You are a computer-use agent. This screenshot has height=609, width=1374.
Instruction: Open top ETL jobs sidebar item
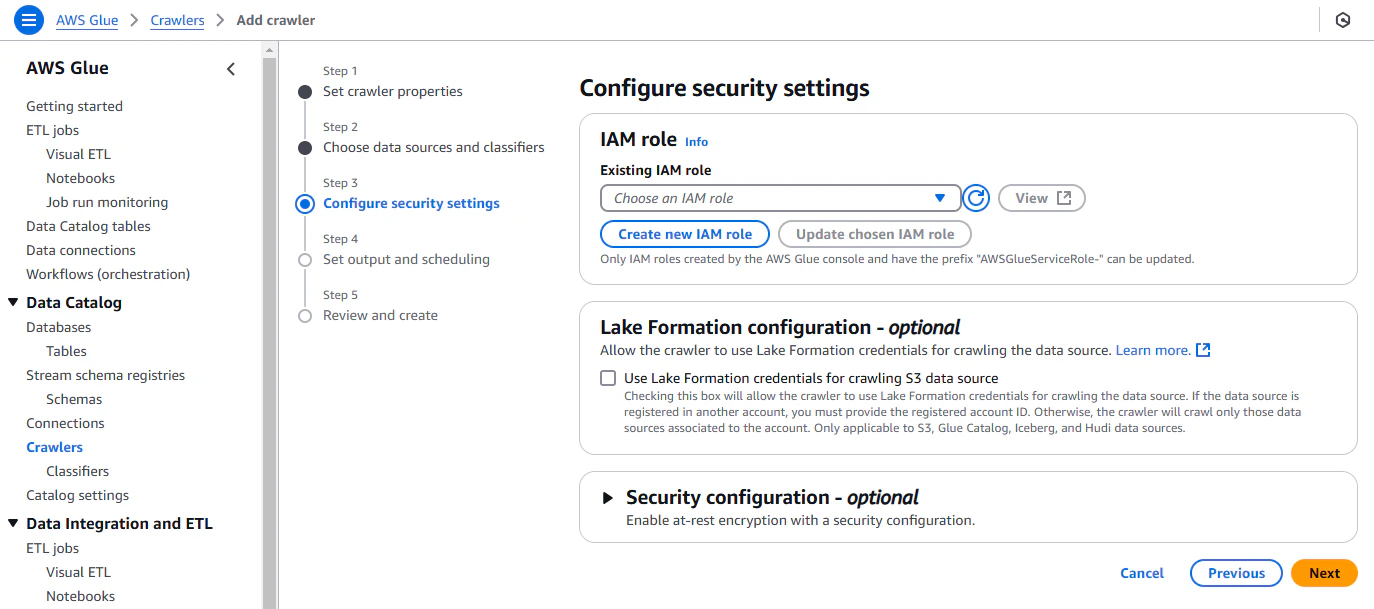point(52,130)
